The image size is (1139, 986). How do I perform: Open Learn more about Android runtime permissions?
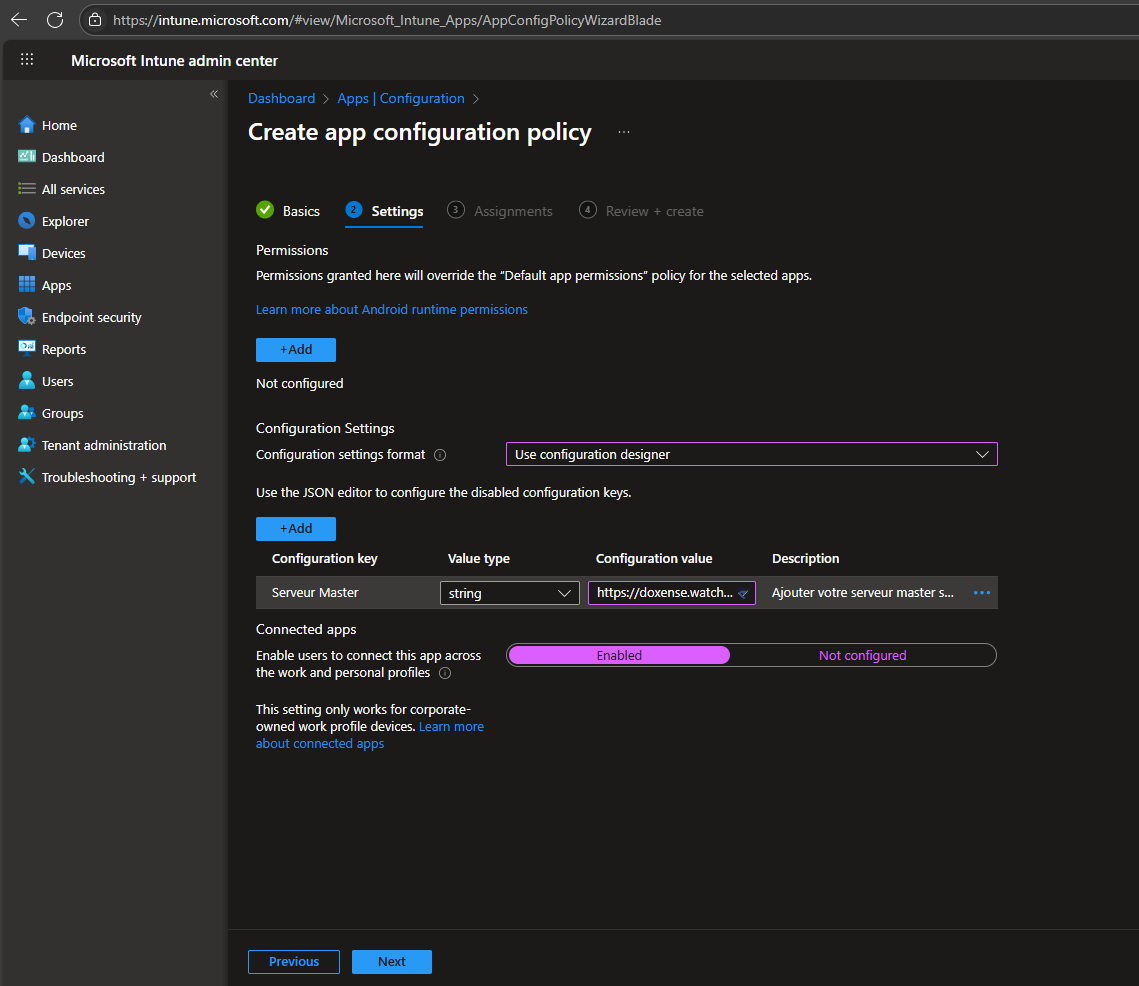(392, 310)
